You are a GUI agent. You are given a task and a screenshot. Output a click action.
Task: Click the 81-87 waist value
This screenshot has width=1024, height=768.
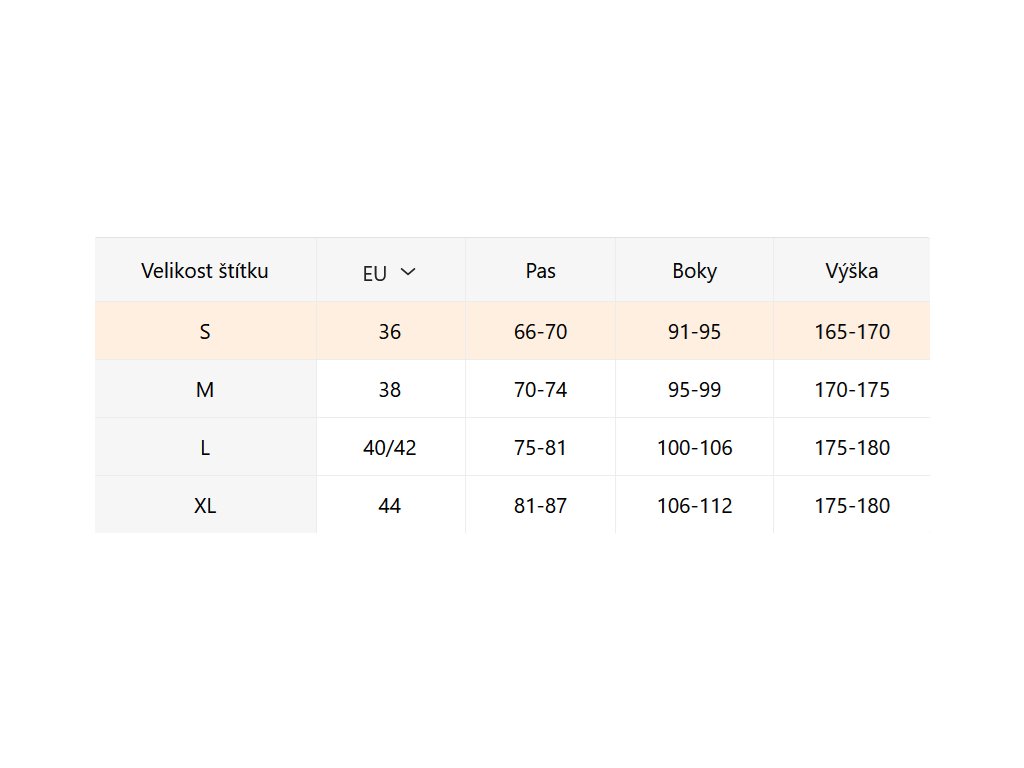541,506
